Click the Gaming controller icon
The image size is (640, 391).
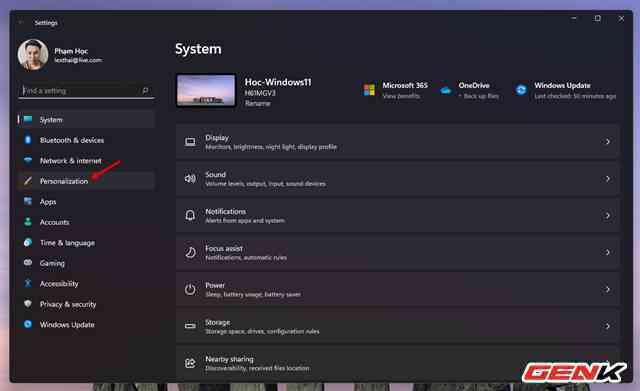(x=28, y=263)
